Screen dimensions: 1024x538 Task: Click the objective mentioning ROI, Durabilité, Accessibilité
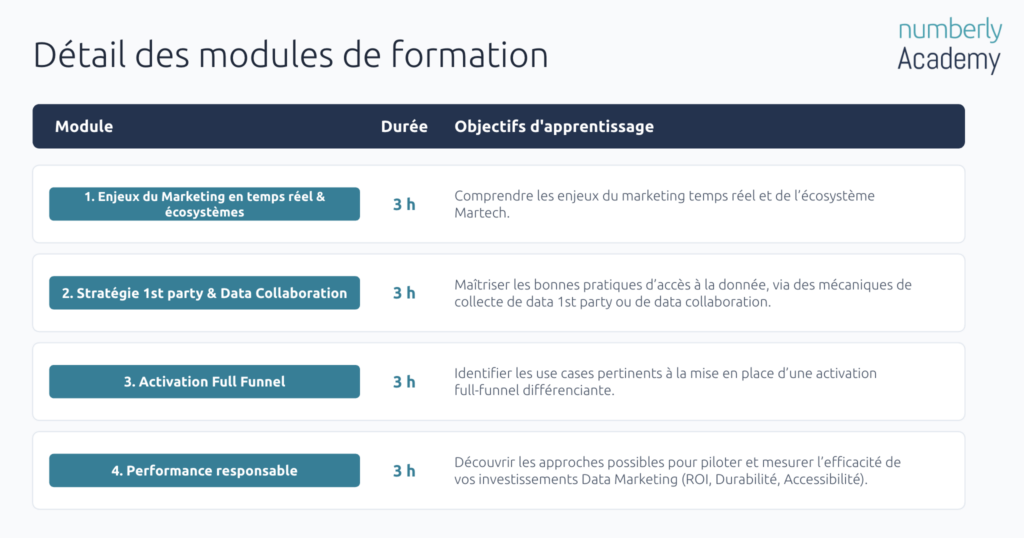tap(677, 471)
